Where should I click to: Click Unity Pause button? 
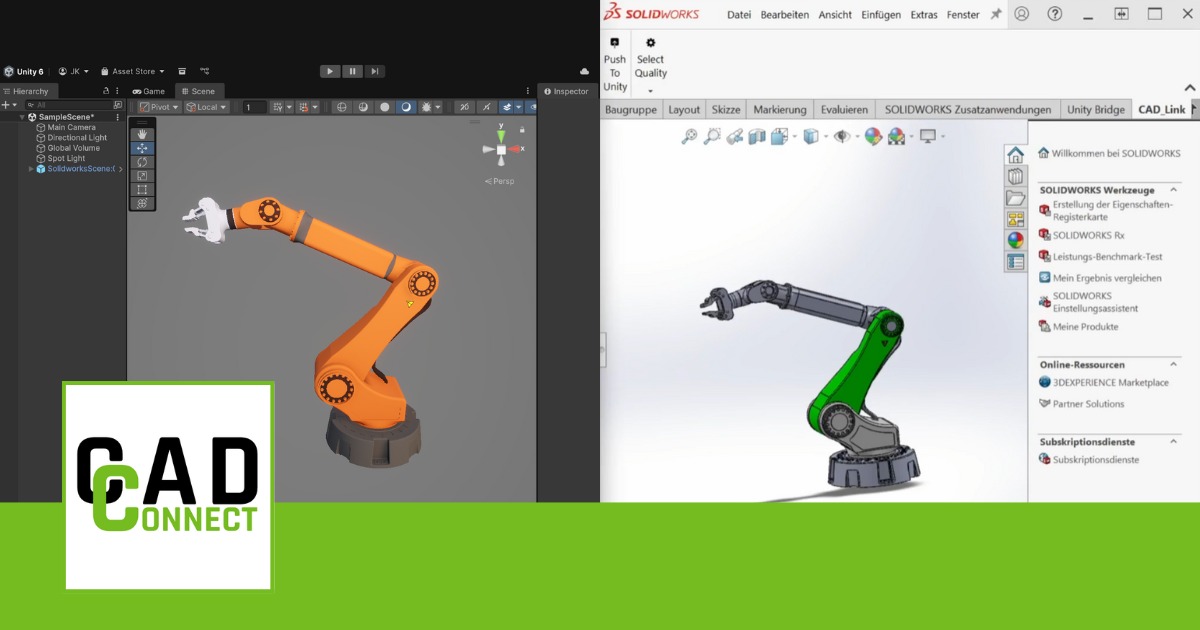[x=353, y=71]
